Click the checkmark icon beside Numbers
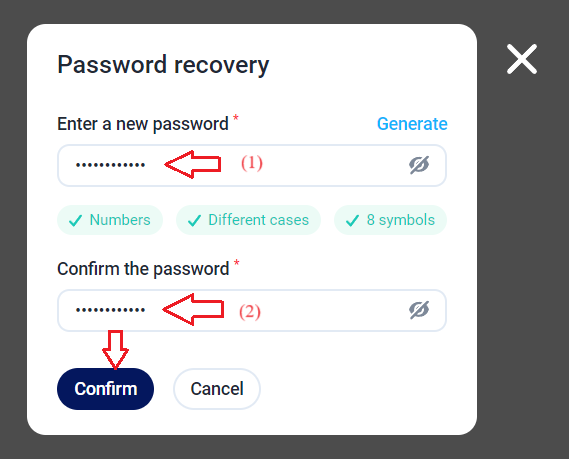 [x=75, y=220]
